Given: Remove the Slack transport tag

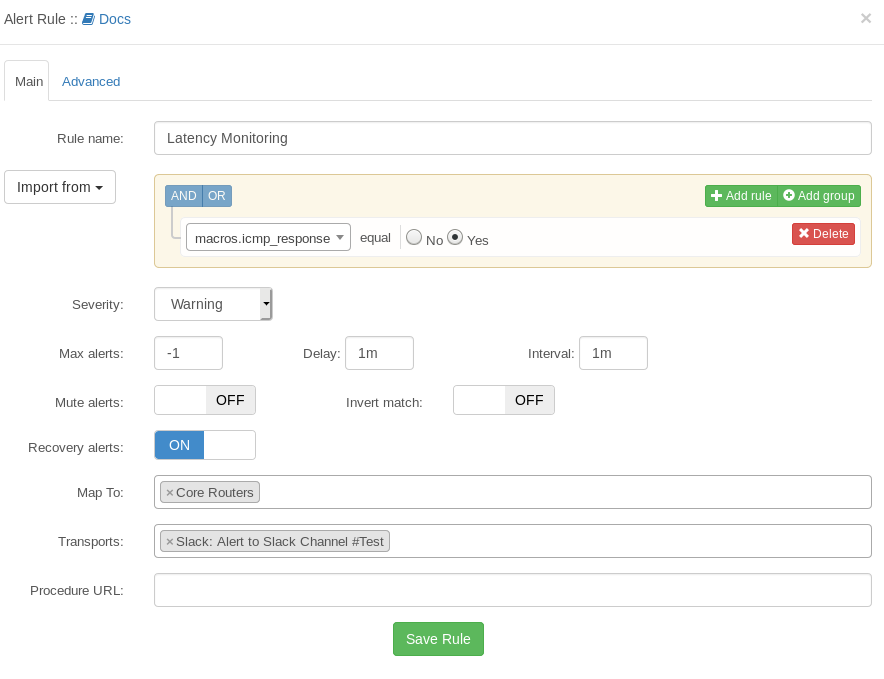Looking at the screenshot, I should tap(168, 541).
